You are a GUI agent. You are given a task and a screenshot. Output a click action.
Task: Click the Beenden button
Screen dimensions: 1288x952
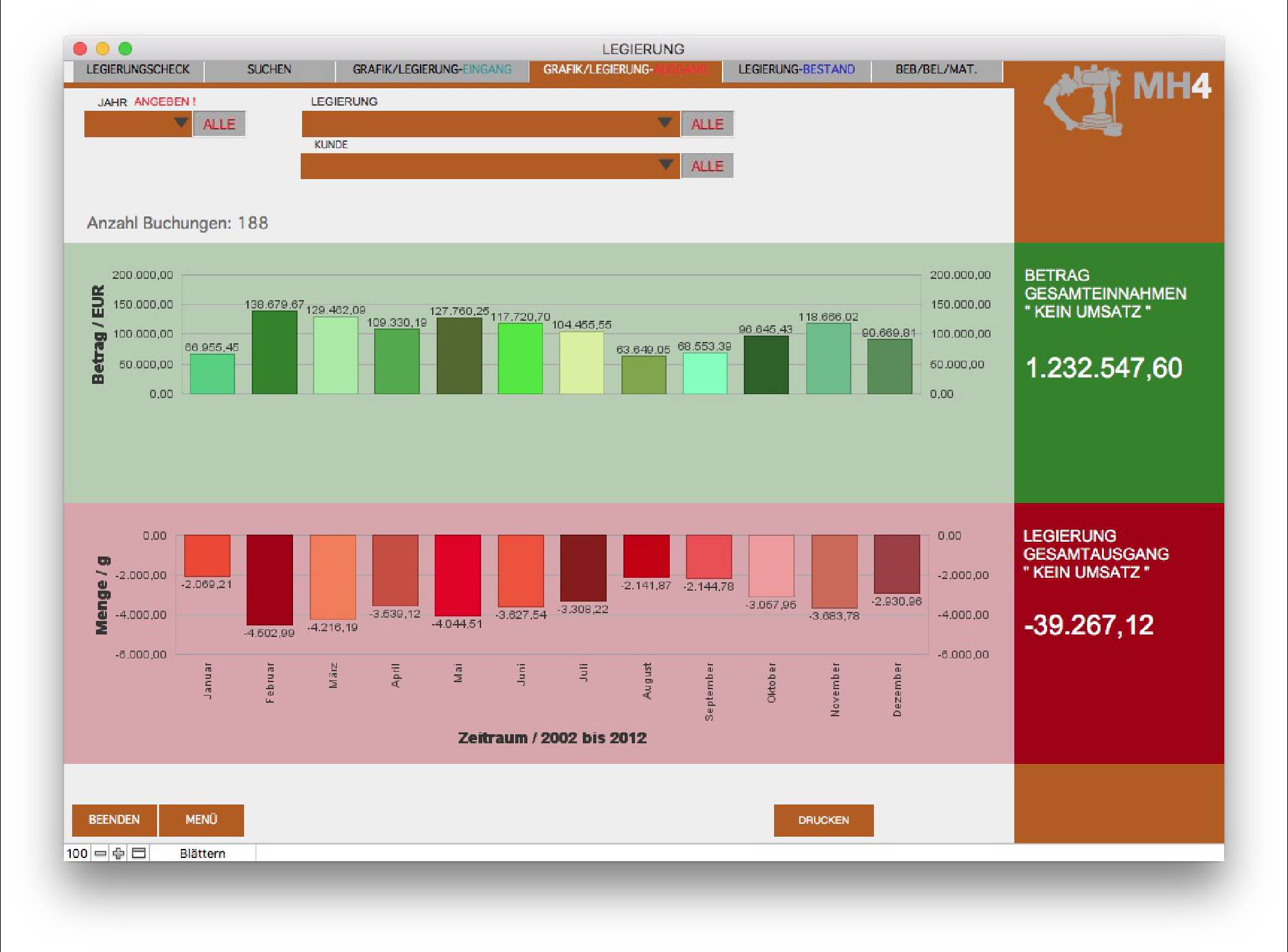(x=114, y=819)
